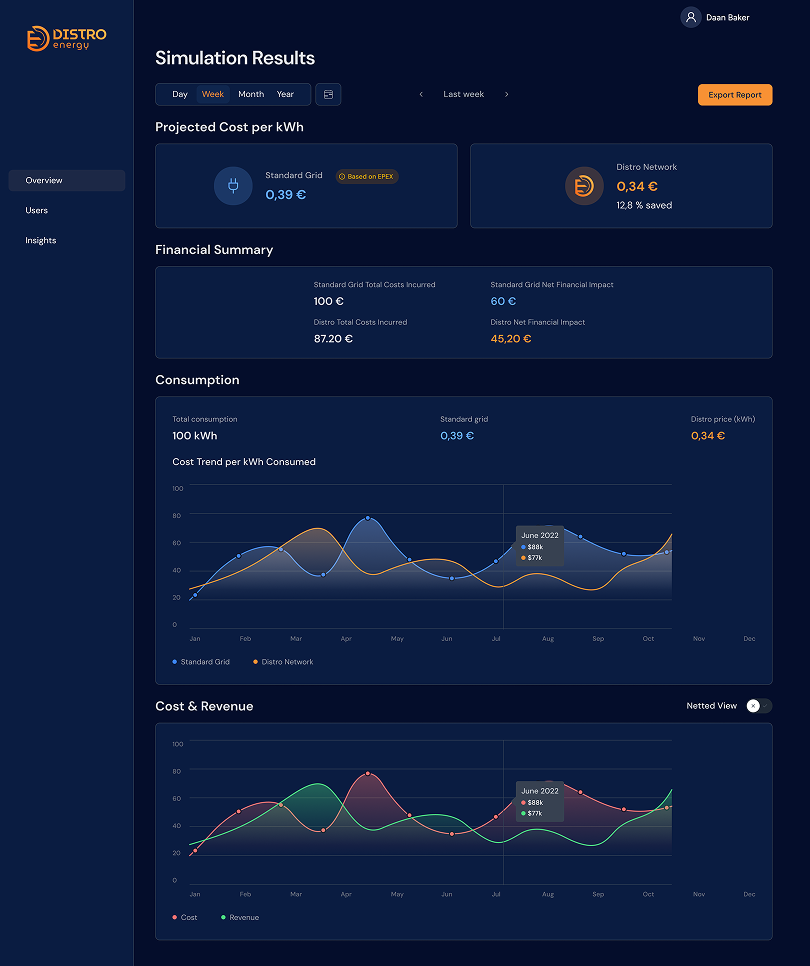Select the Year time range tab
Viewport: 810px width, 966px height.
click(x=286, y=94)
